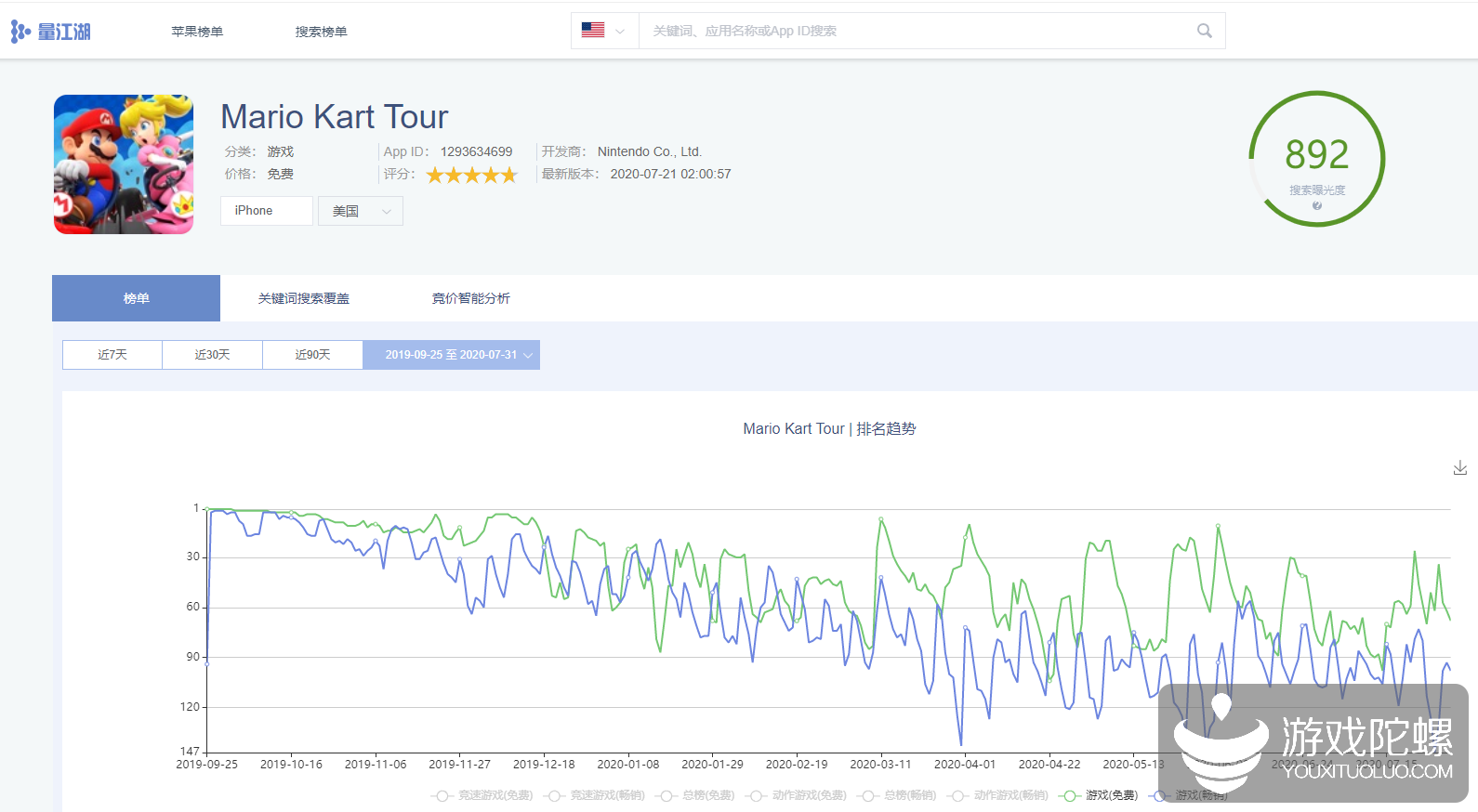1478x812 pixels.
Task: Open the 美国 region dropdown
Action: [361, 211]
